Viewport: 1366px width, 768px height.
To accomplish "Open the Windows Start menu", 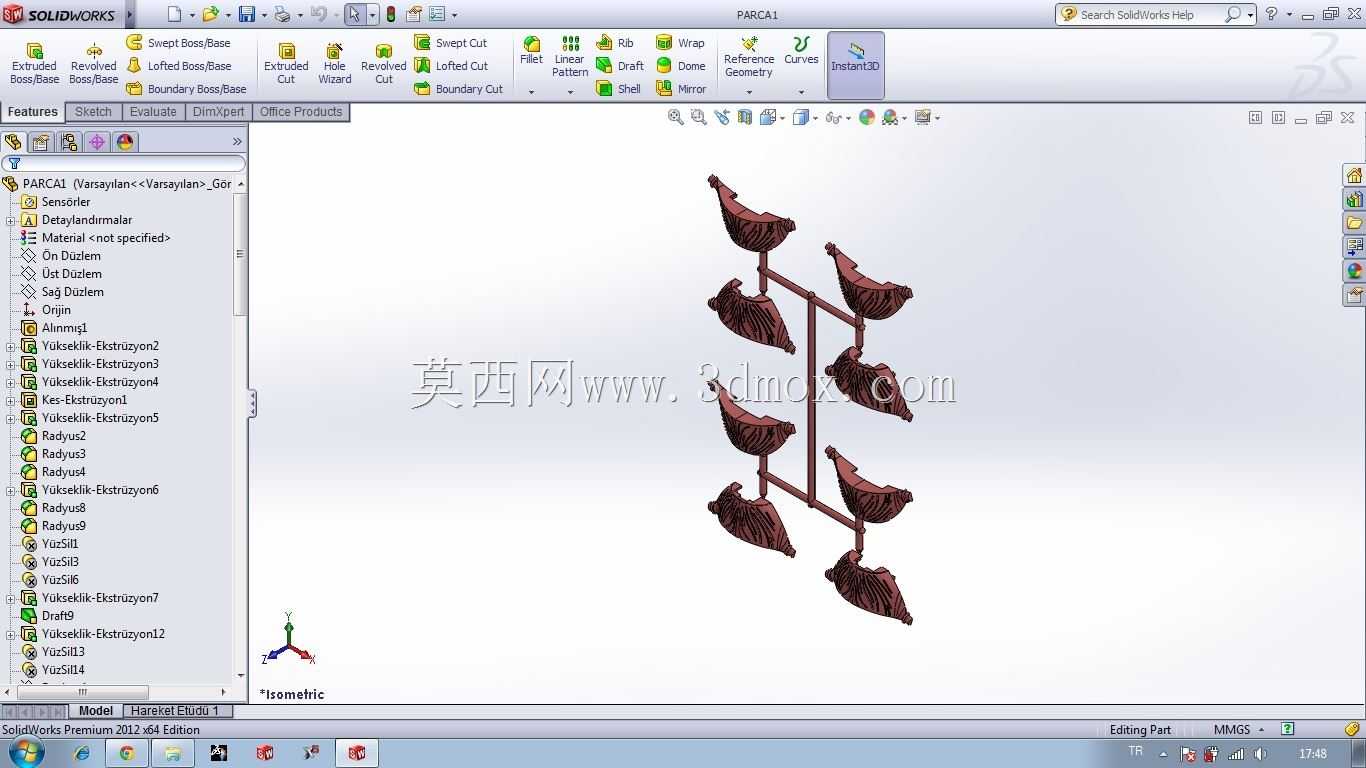I will (26, 753).
